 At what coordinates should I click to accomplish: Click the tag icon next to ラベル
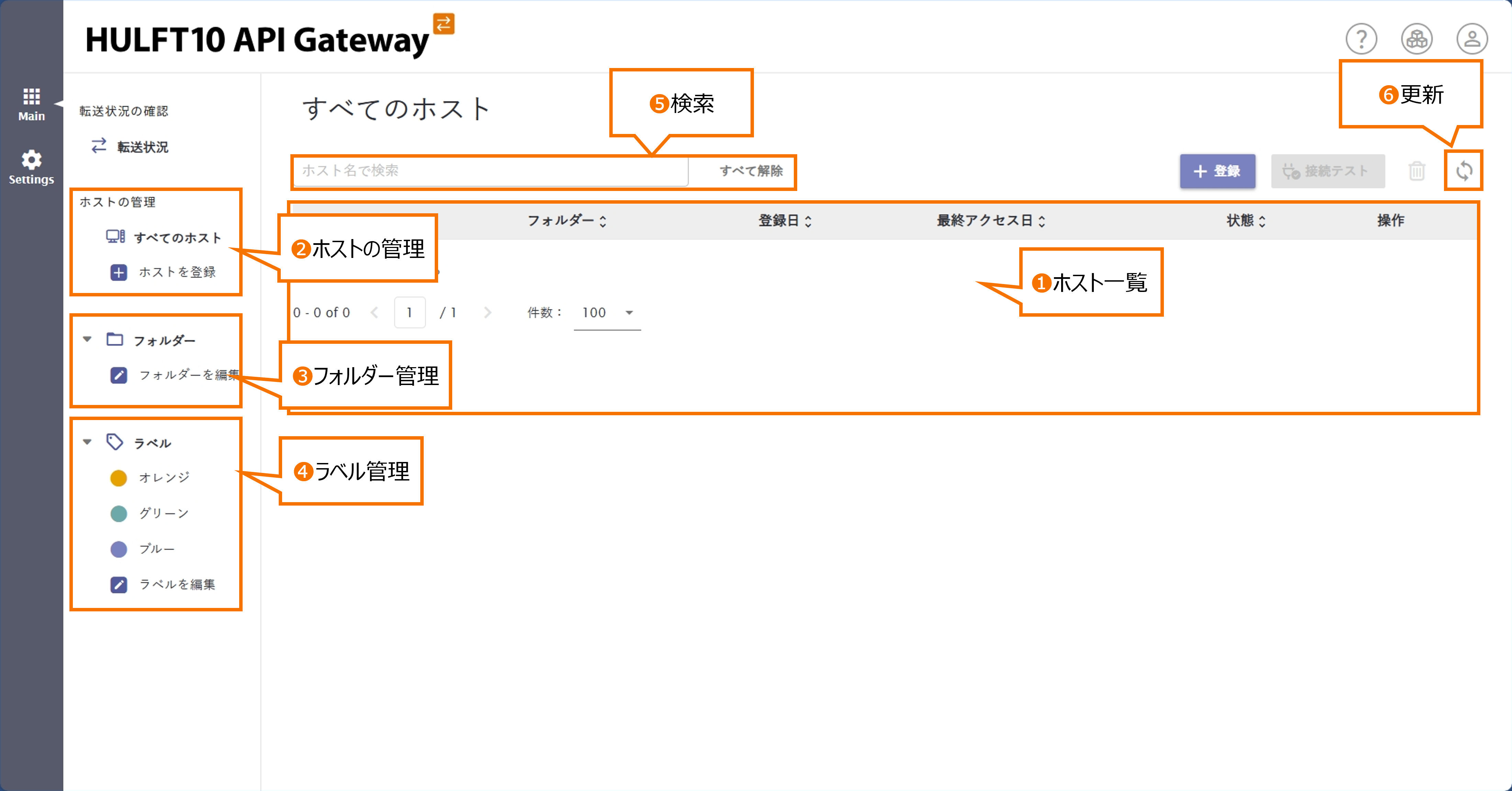pos(115,441)
